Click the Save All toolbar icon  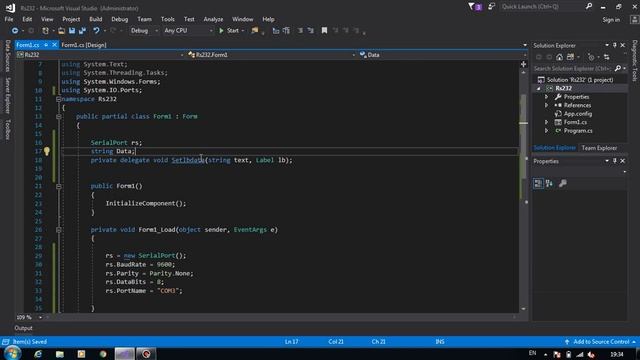[x=82, y=31]
